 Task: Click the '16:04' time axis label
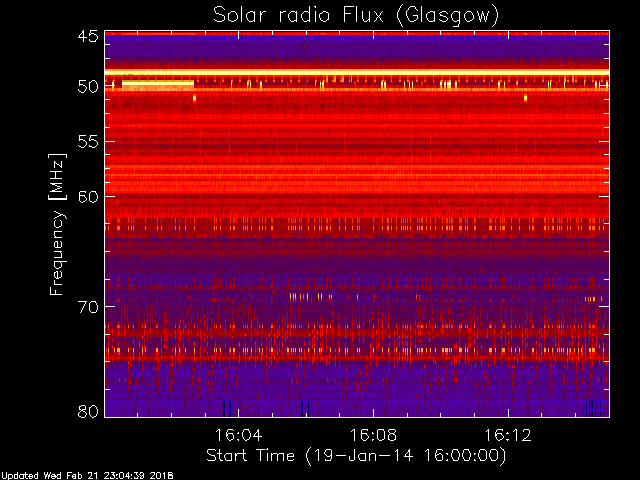(x=238, y=435)
